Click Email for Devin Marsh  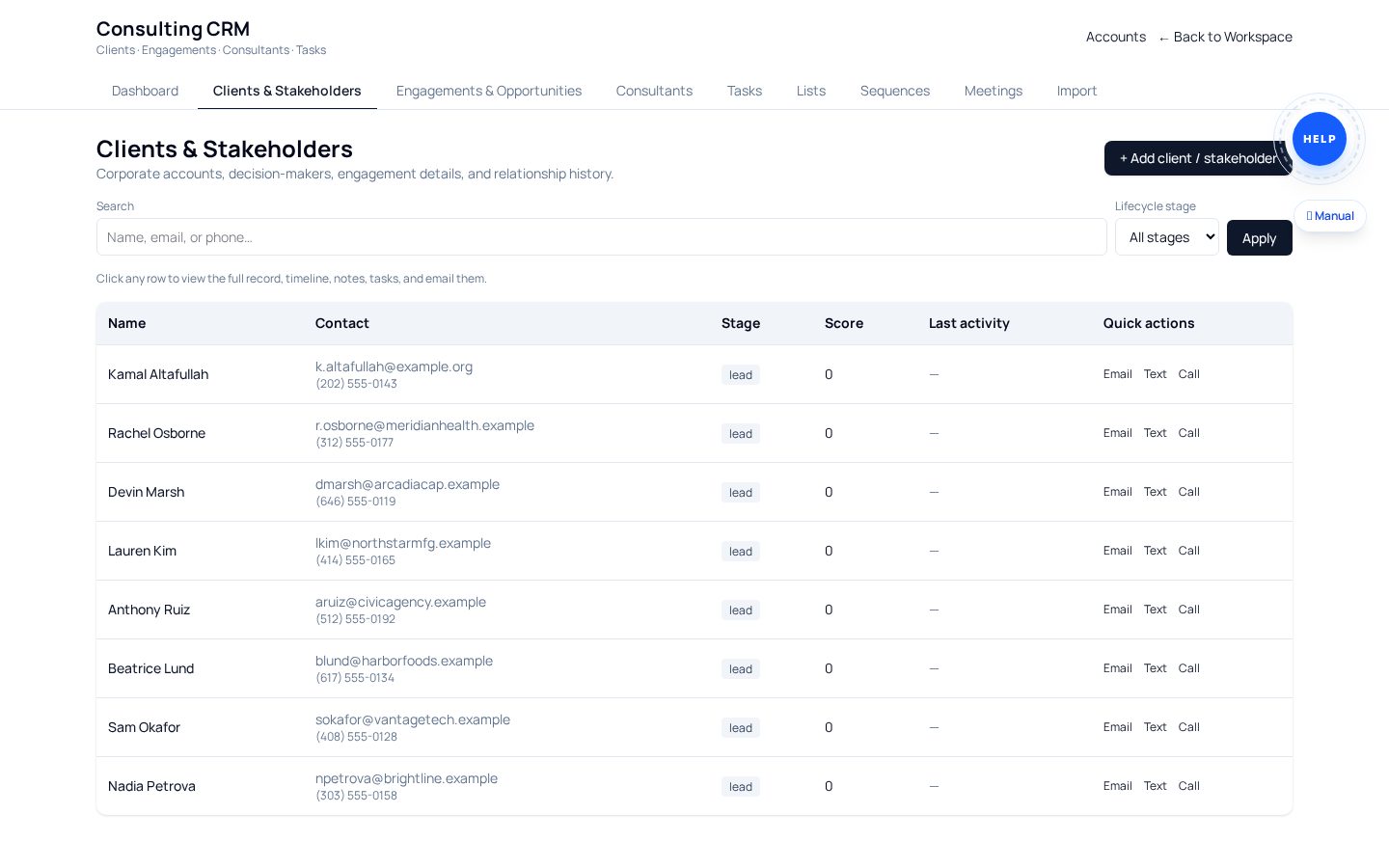(x=1117, y=492)
